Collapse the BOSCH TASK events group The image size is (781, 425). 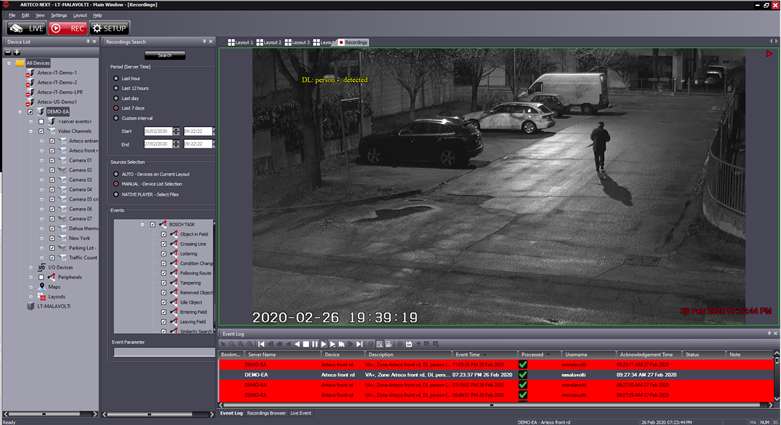pos(142,224)
